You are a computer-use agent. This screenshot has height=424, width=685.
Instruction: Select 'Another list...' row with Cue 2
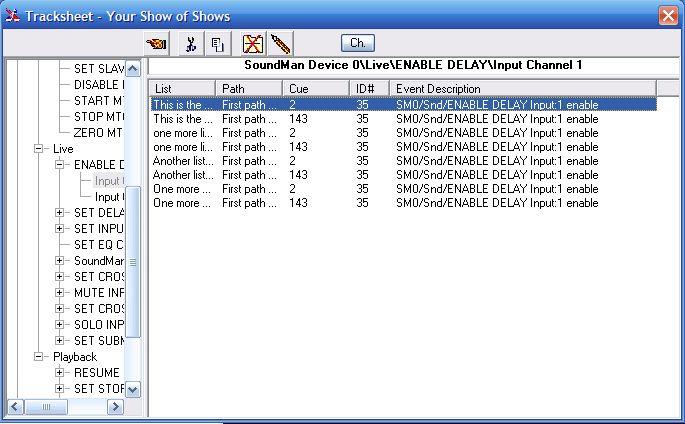click(x=403, y=161)
